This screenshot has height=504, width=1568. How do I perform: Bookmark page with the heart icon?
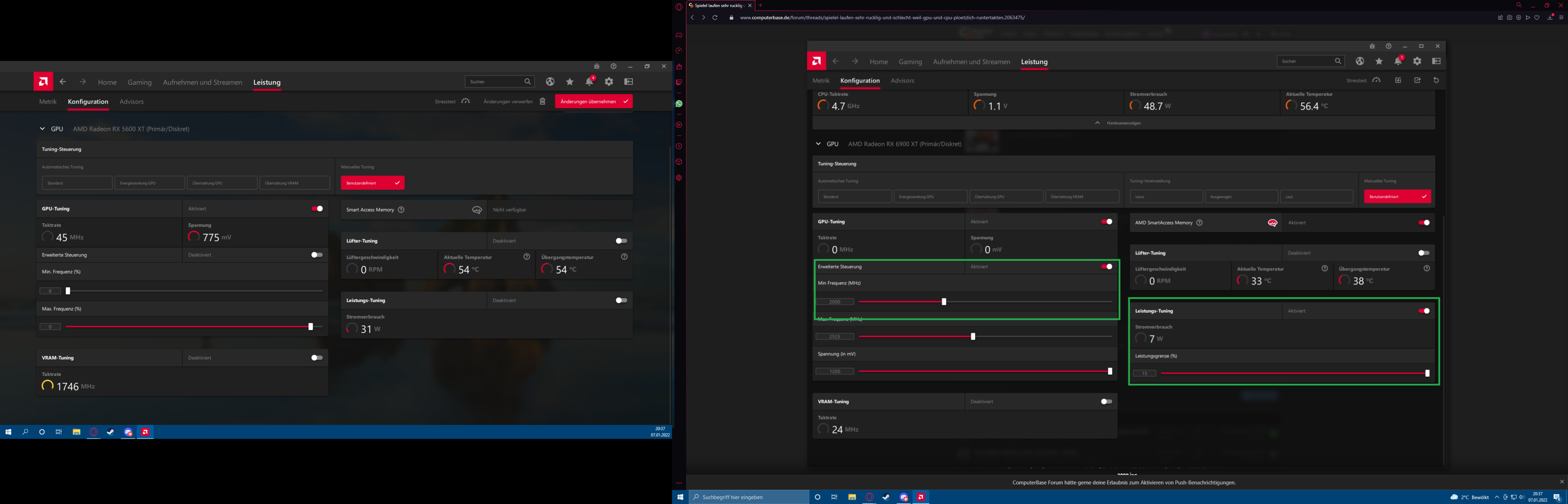[1537, 18]
